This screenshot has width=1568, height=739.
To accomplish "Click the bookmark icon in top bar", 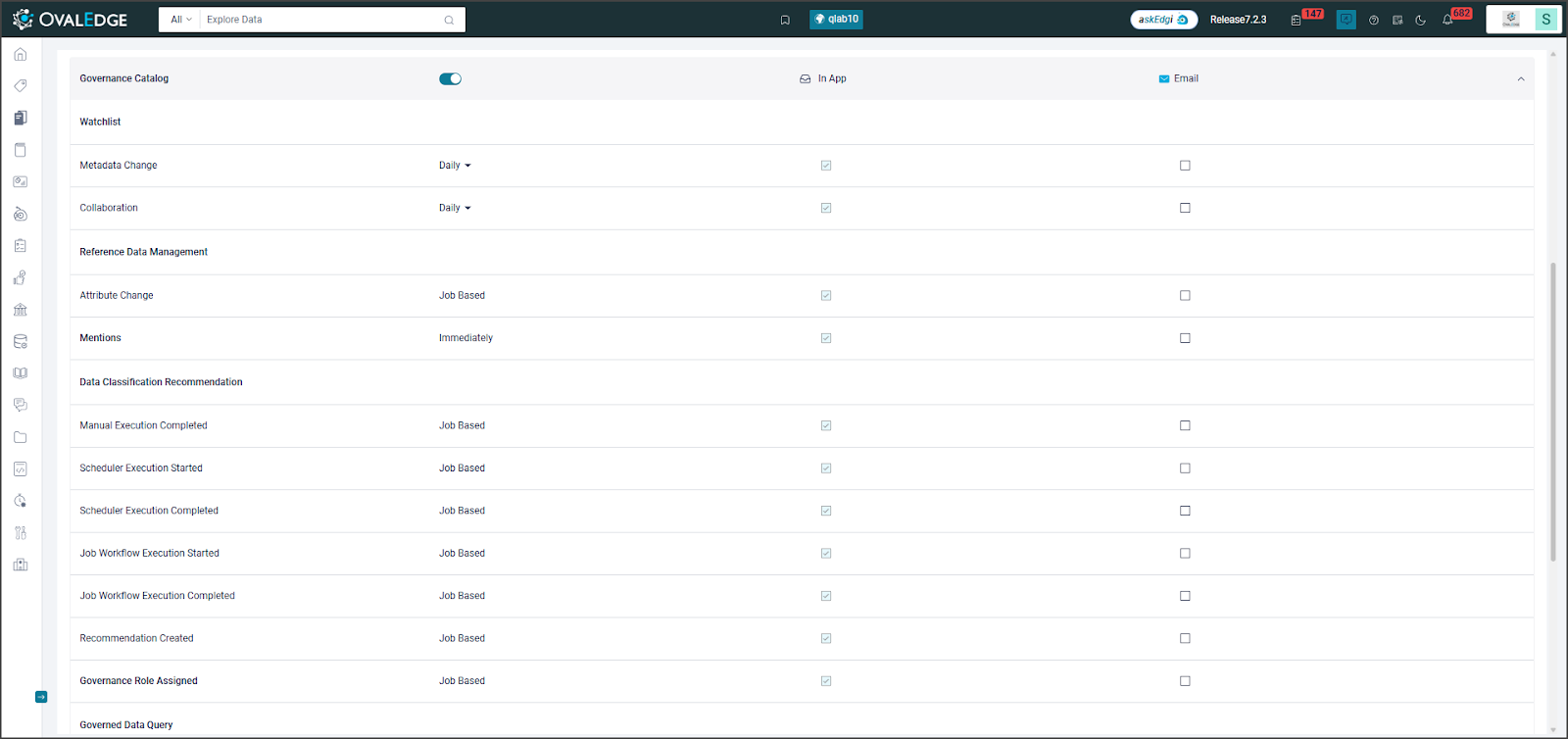I will click(785, 20).
